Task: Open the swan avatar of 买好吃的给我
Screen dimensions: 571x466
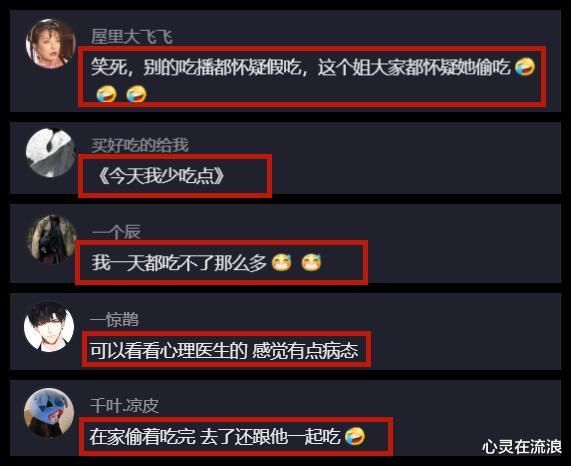Action: click(x=51, y=153)
